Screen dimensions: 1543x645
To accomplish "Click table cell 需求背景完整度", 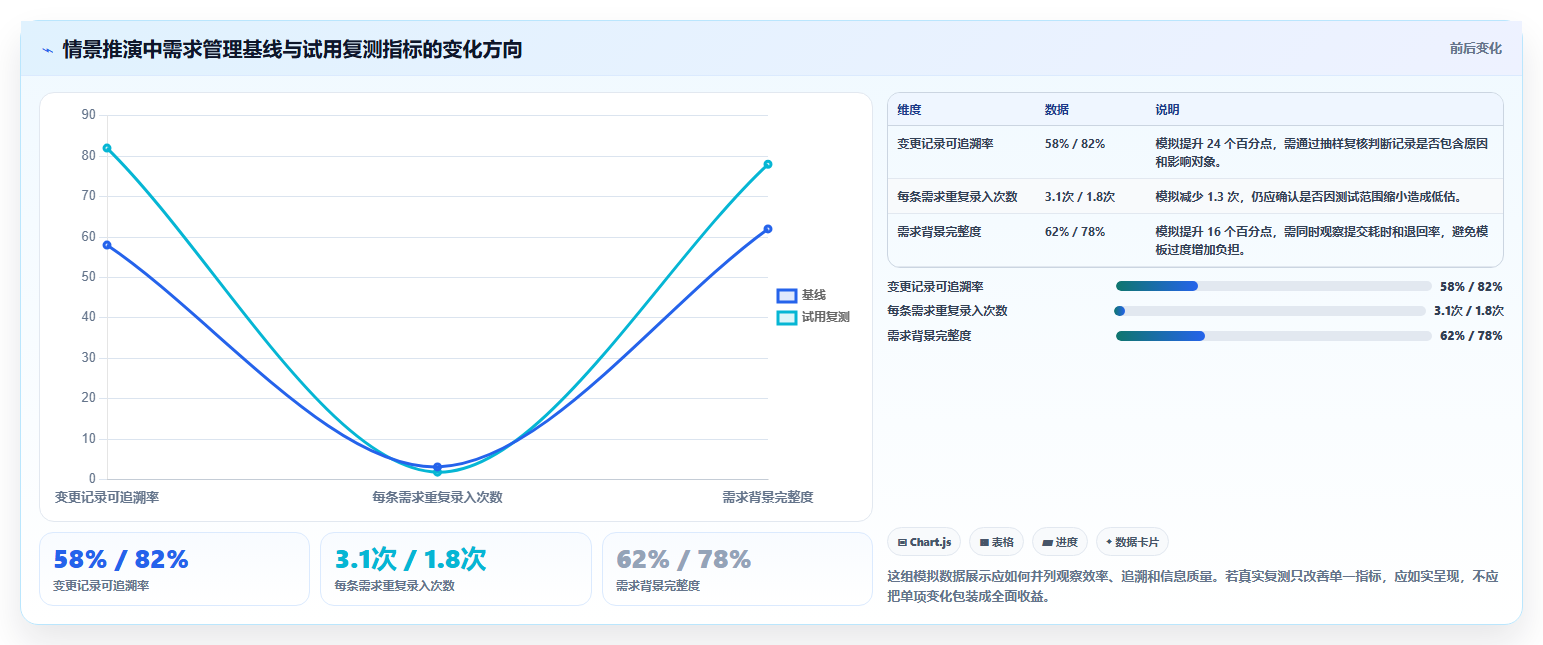I will point(939,232).
